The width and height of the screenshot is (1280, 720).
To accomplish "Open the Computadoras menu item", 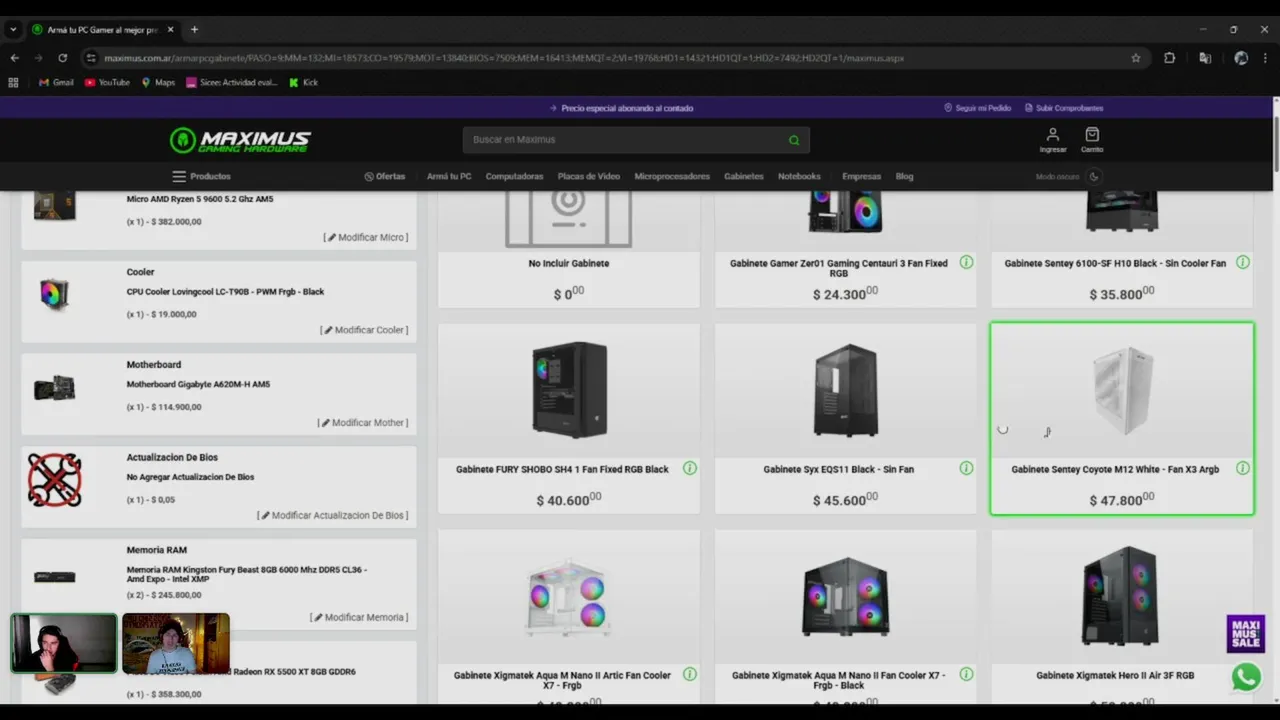I will point(514,177).
